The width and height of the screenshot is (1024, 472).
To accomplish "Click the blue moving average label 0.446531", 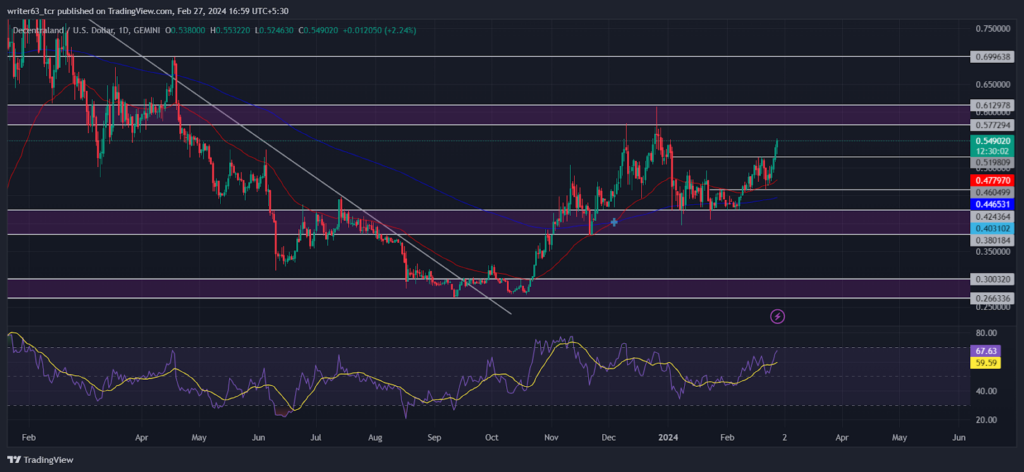I will pyautogui.click(x=993, y=204).
